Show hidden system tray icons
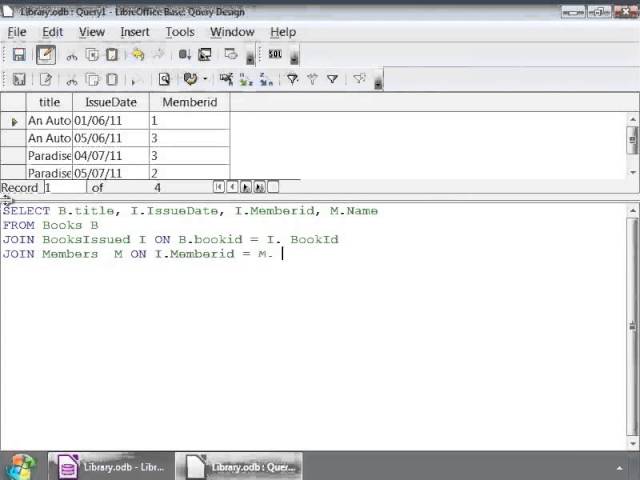Viewport: 640px width, 480px height. [x=619, y=468]
